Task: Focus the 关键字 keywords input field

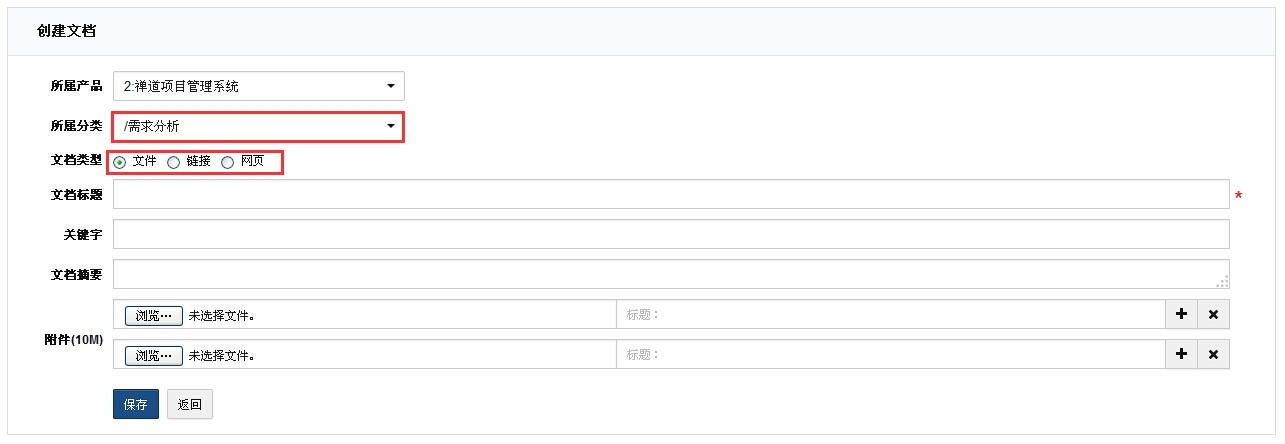Action: coord(670,234)
